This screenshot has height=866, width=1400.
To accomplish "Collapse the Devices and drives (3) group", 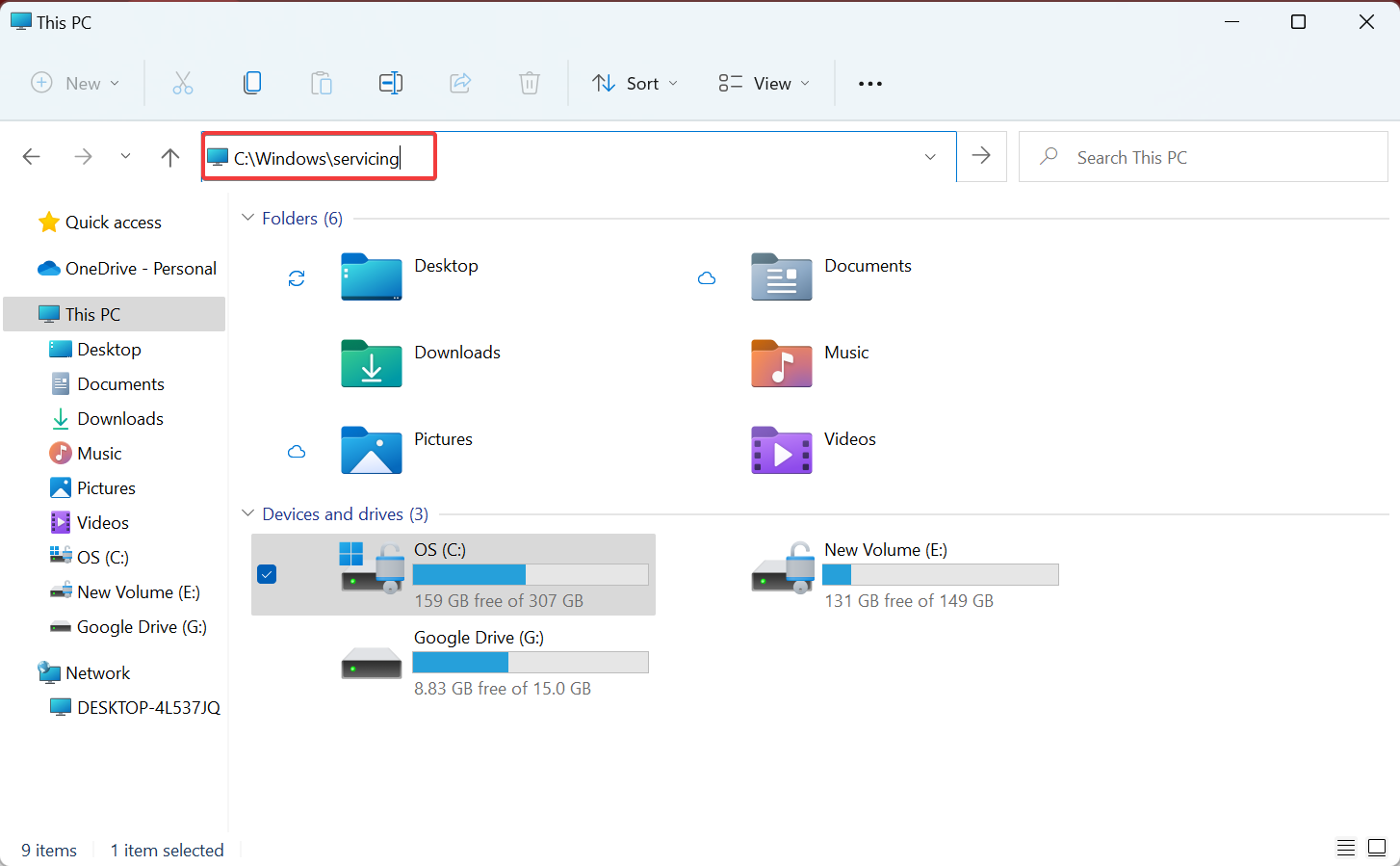I will coord(247,513).
